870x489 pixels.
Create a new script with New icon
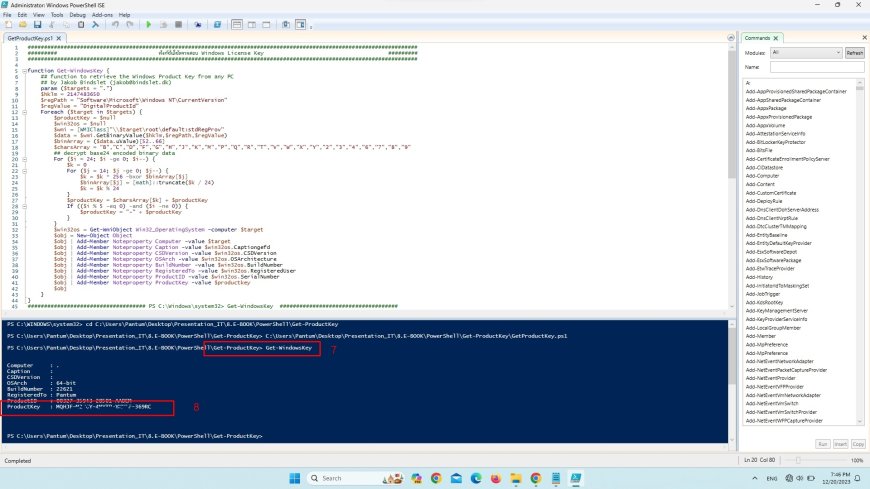tap(8, 24)
